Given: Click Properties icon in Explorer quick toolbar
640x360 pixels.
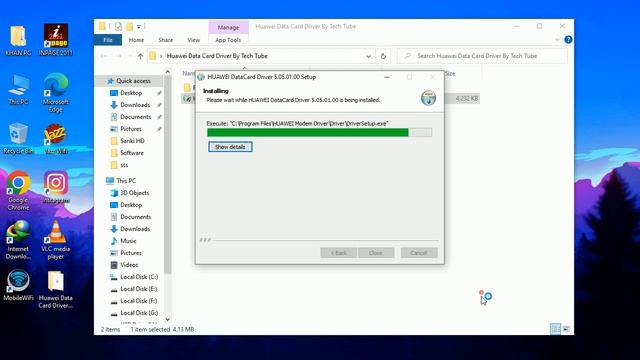Looking at the screenshot, I should pyautogui.click(x=118, y=27).
